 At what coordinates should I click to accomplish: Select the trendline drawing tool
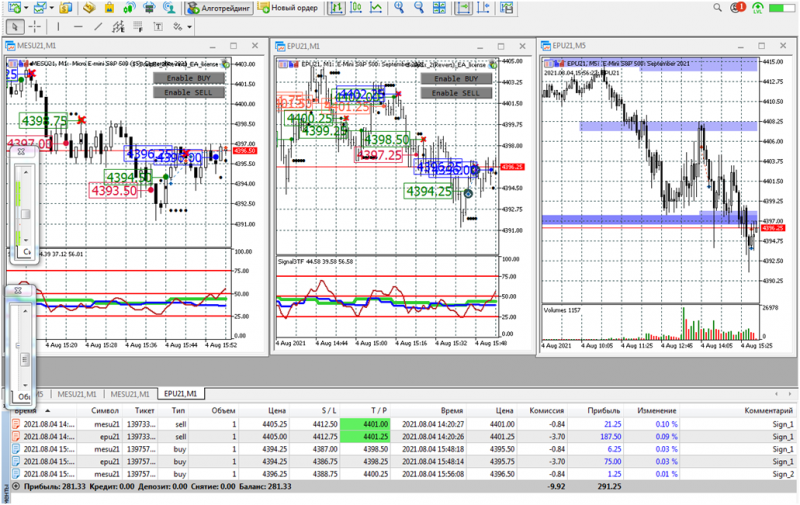98,27
